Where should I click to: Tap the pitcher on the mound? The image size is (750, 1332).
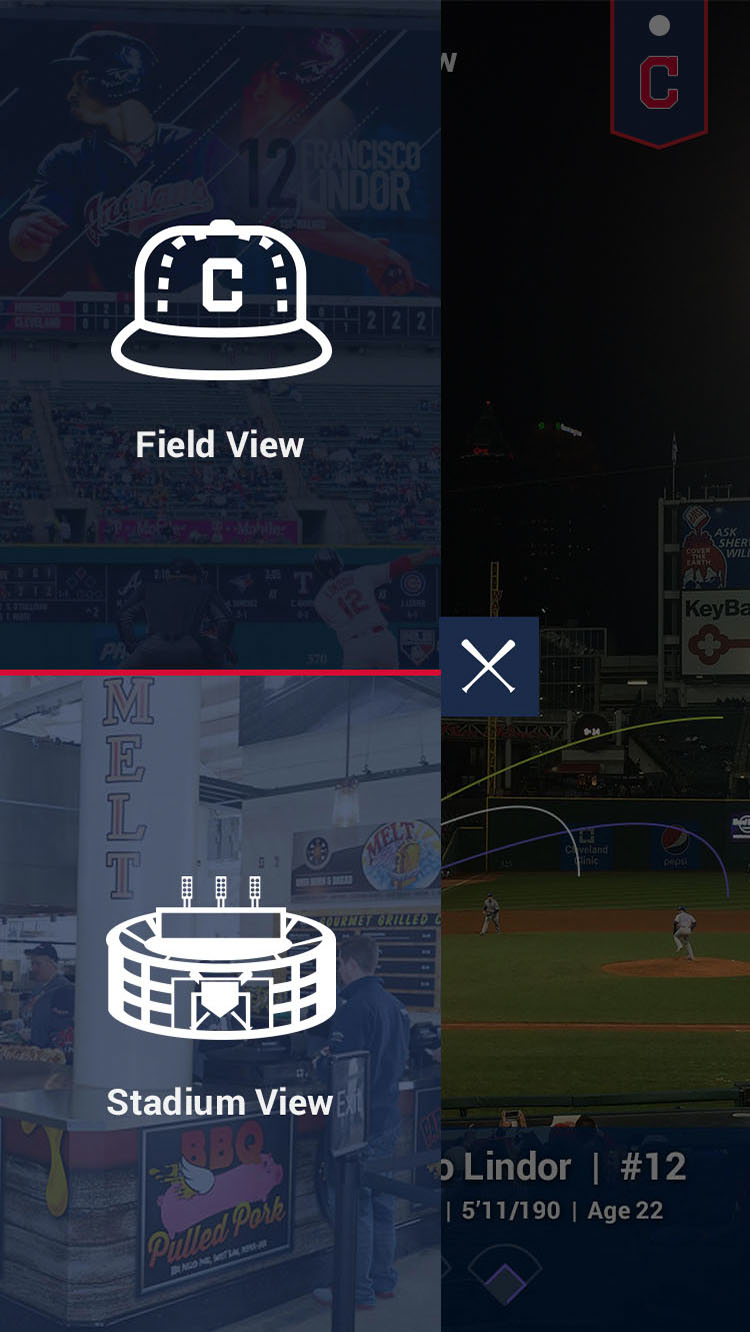(684, 932)
